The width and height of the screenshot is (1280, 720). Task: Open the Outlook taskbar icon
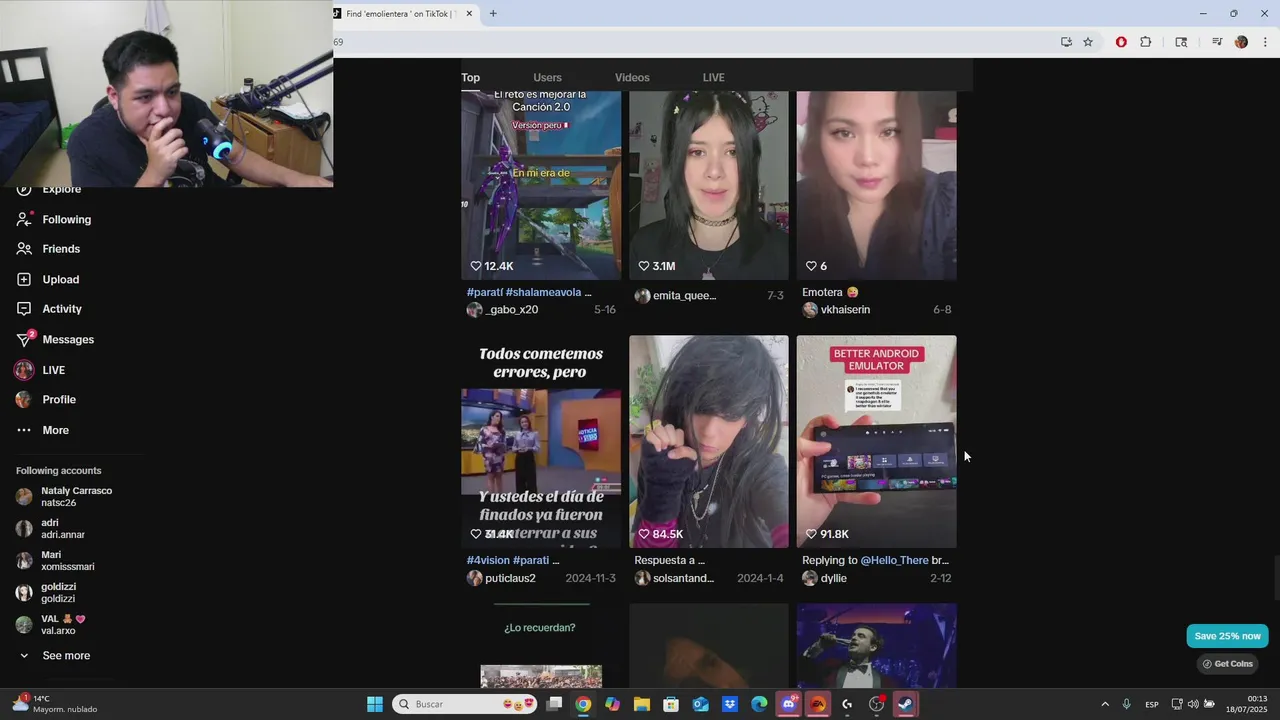(701, 704)
